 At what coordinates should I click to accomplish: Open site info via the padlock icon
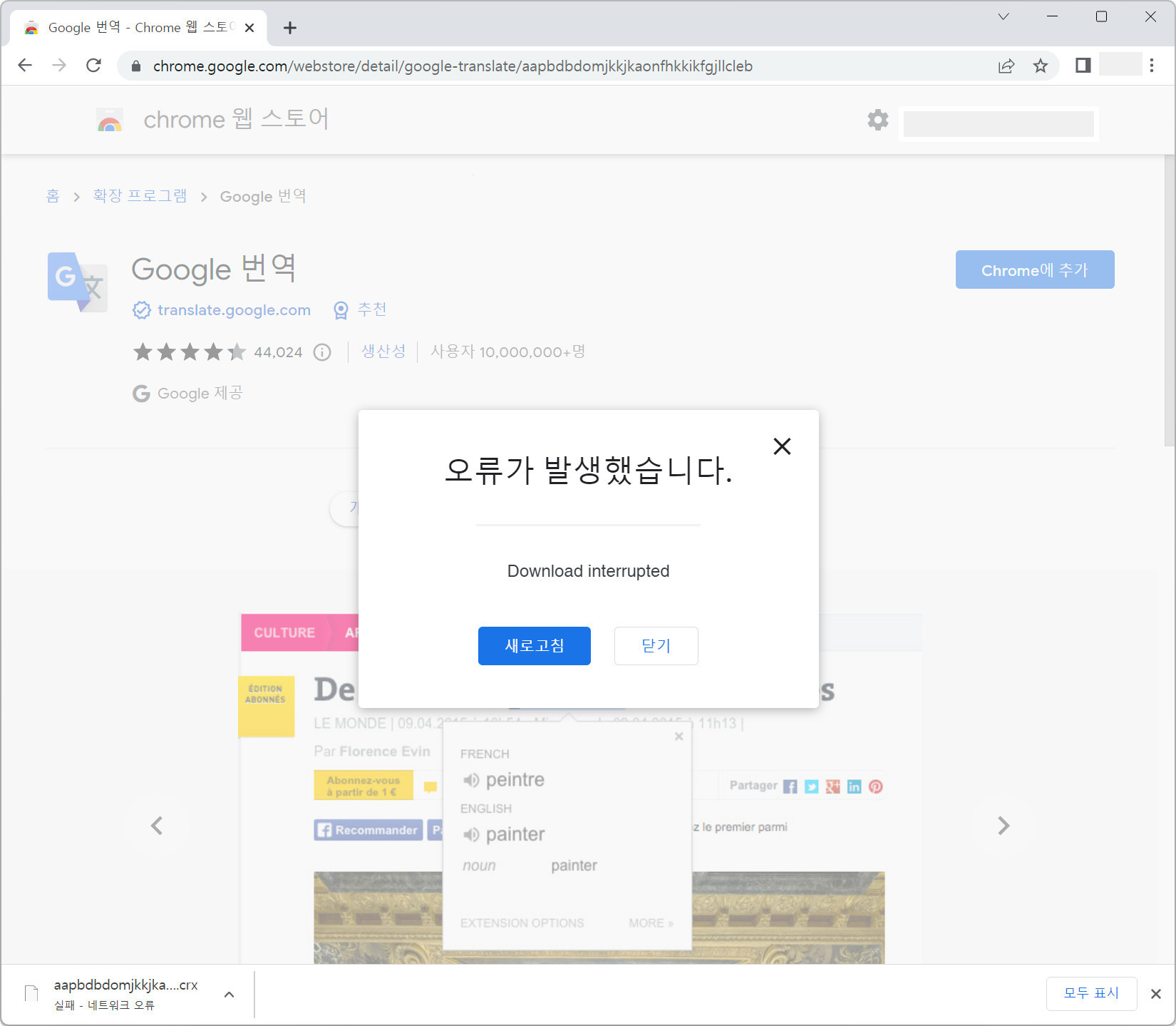click(136, 66)
